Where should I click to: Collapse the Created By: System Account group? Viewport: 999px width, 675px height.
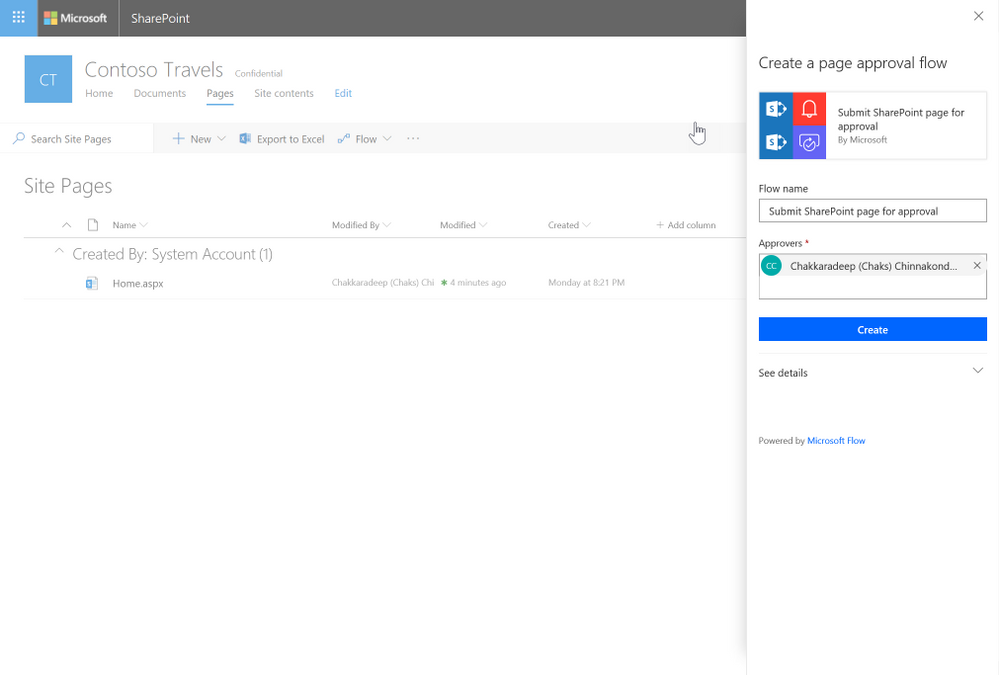pos(60,254)
